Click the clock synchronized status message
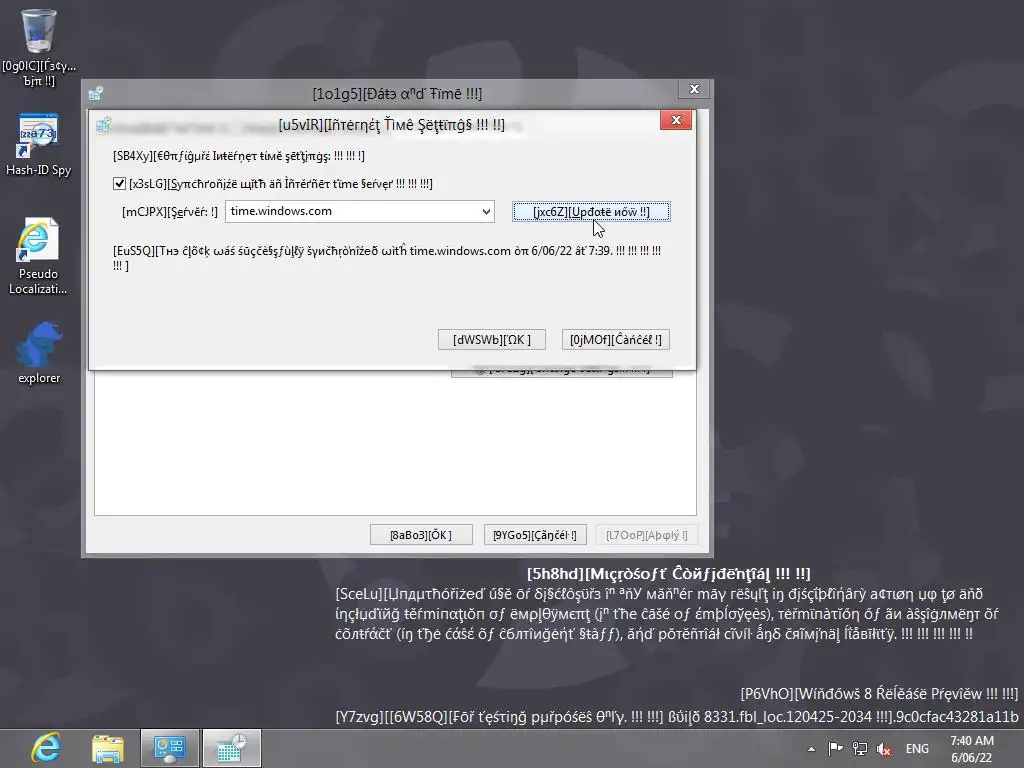The height and width of the screenshot is (768, 1024). click(x=387, y=258)
